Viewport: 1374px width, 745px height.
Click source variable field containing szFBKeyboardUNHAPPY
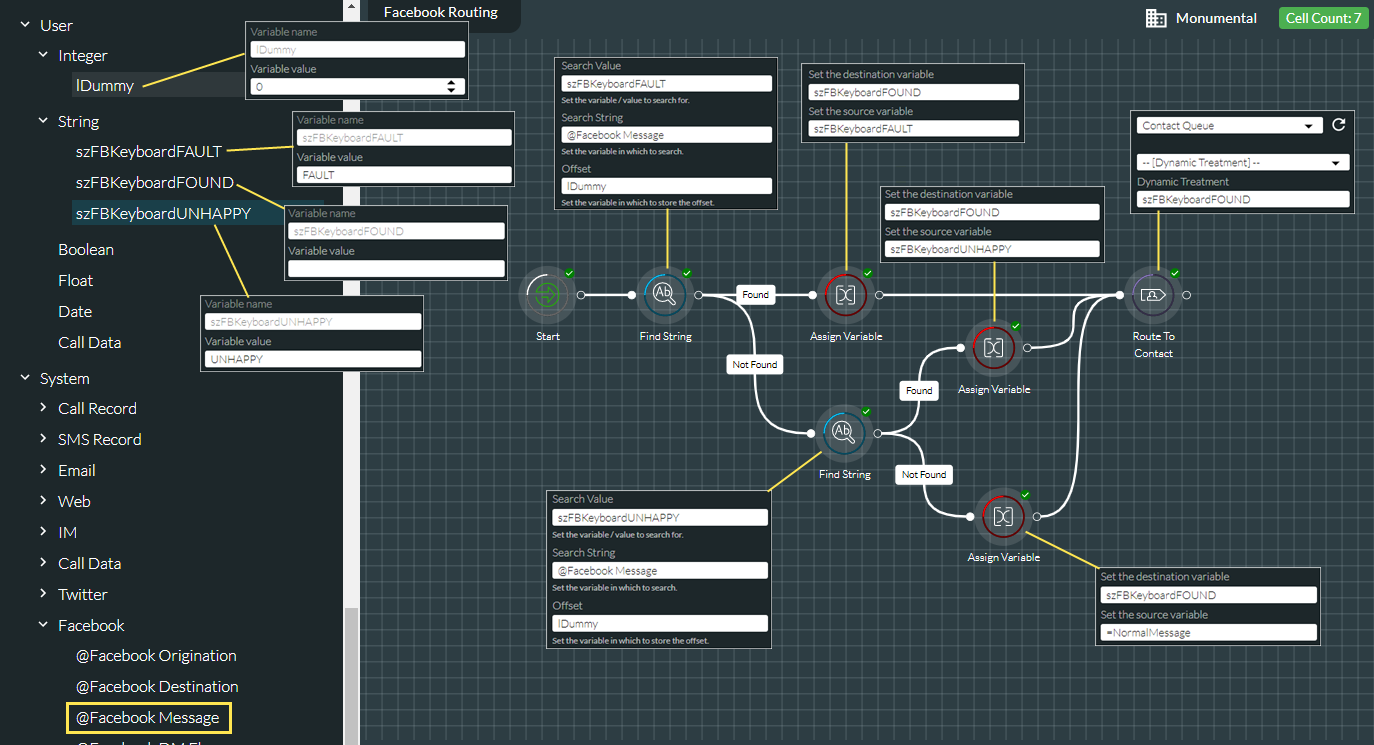pos(992,249)
